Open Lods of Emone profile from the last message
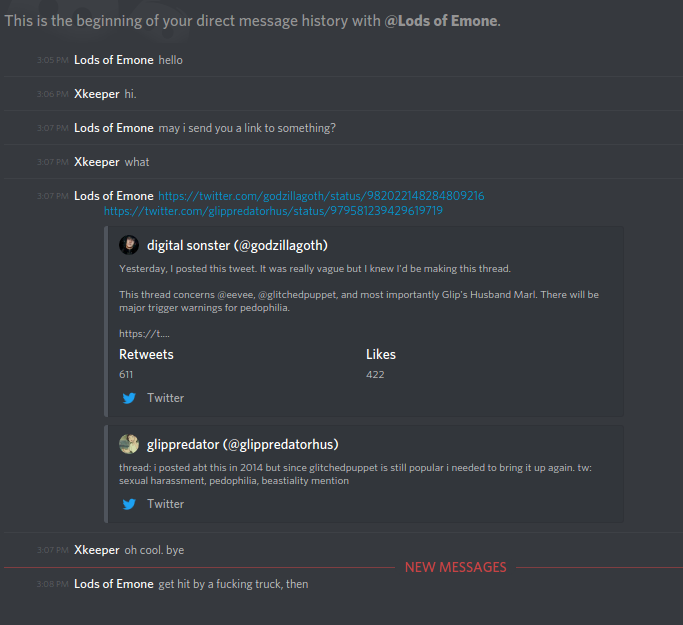This screenshot has width=683, height=625. click(x=114, y=584)
